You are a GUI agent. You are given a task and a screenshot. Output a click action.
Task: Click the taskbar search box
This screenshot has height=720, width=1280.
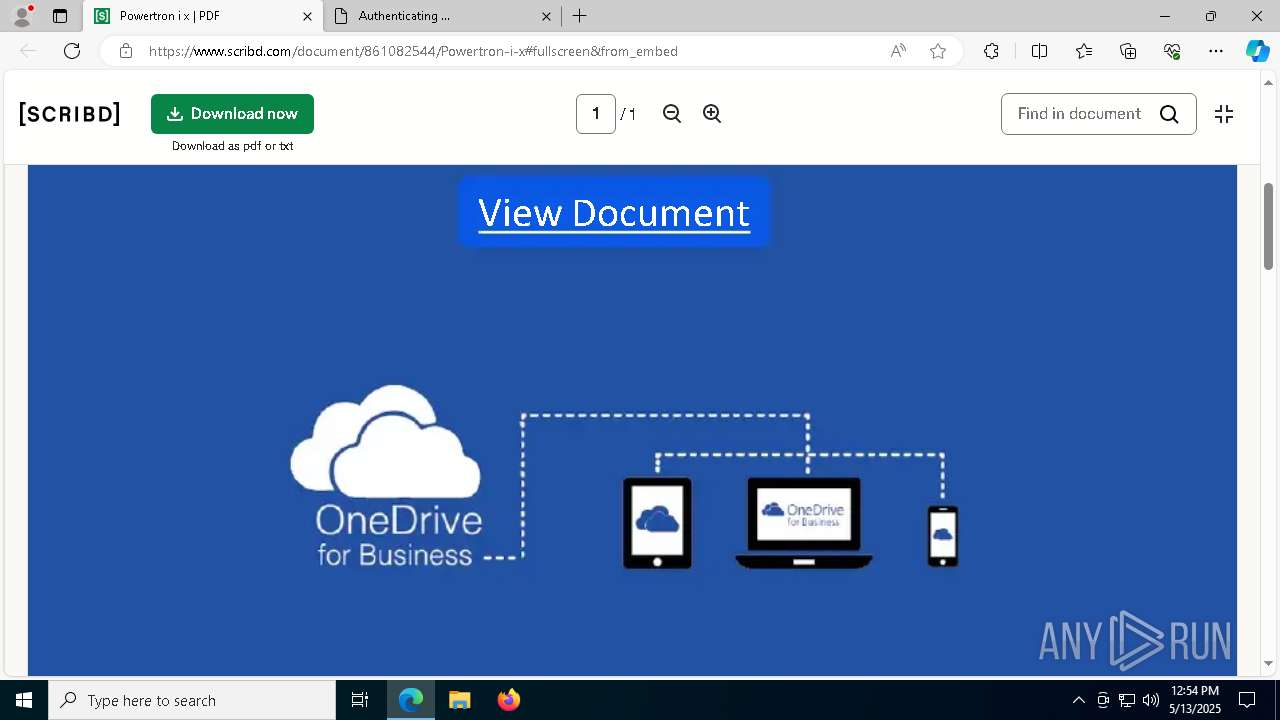click(192, 700)
